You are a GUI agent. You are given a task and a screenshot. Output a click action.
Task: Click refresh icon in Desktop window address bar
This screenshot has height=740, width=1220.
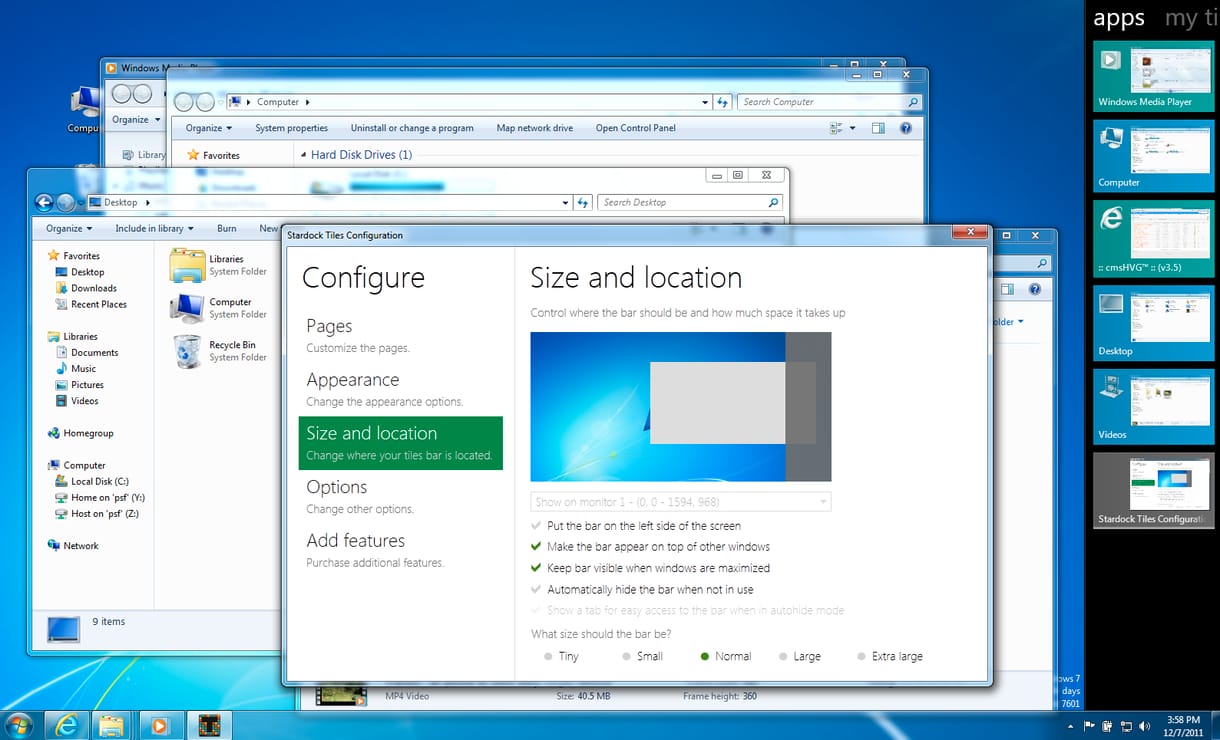584,203
